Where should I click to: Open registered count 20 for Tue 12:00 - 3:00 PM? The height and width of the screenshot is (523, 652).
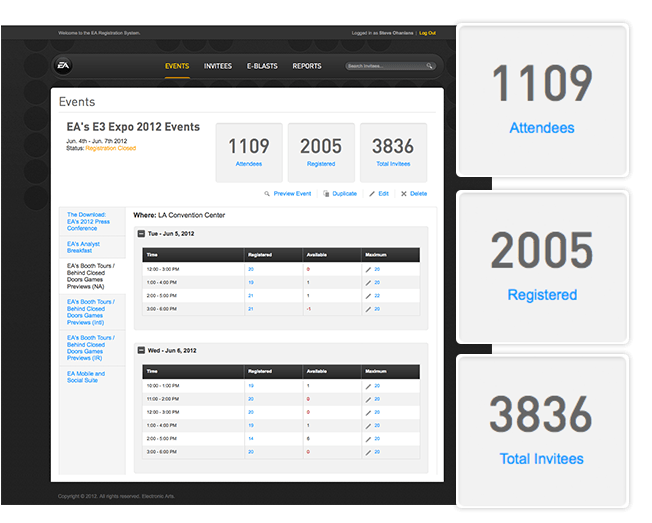[x=251, y=269]
